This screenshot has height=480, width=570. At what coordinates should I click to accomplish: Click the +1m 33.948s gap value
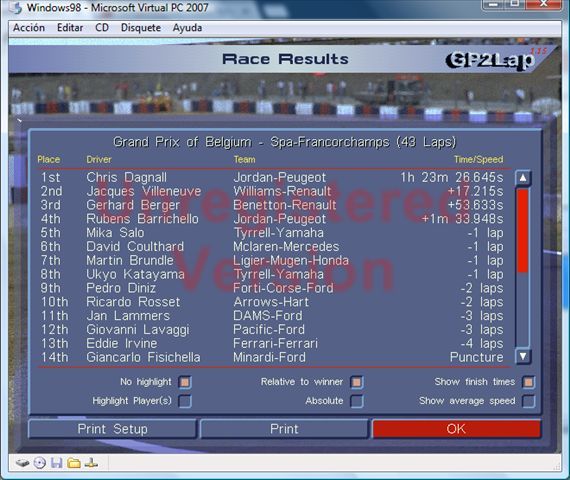tap(462, 219)
